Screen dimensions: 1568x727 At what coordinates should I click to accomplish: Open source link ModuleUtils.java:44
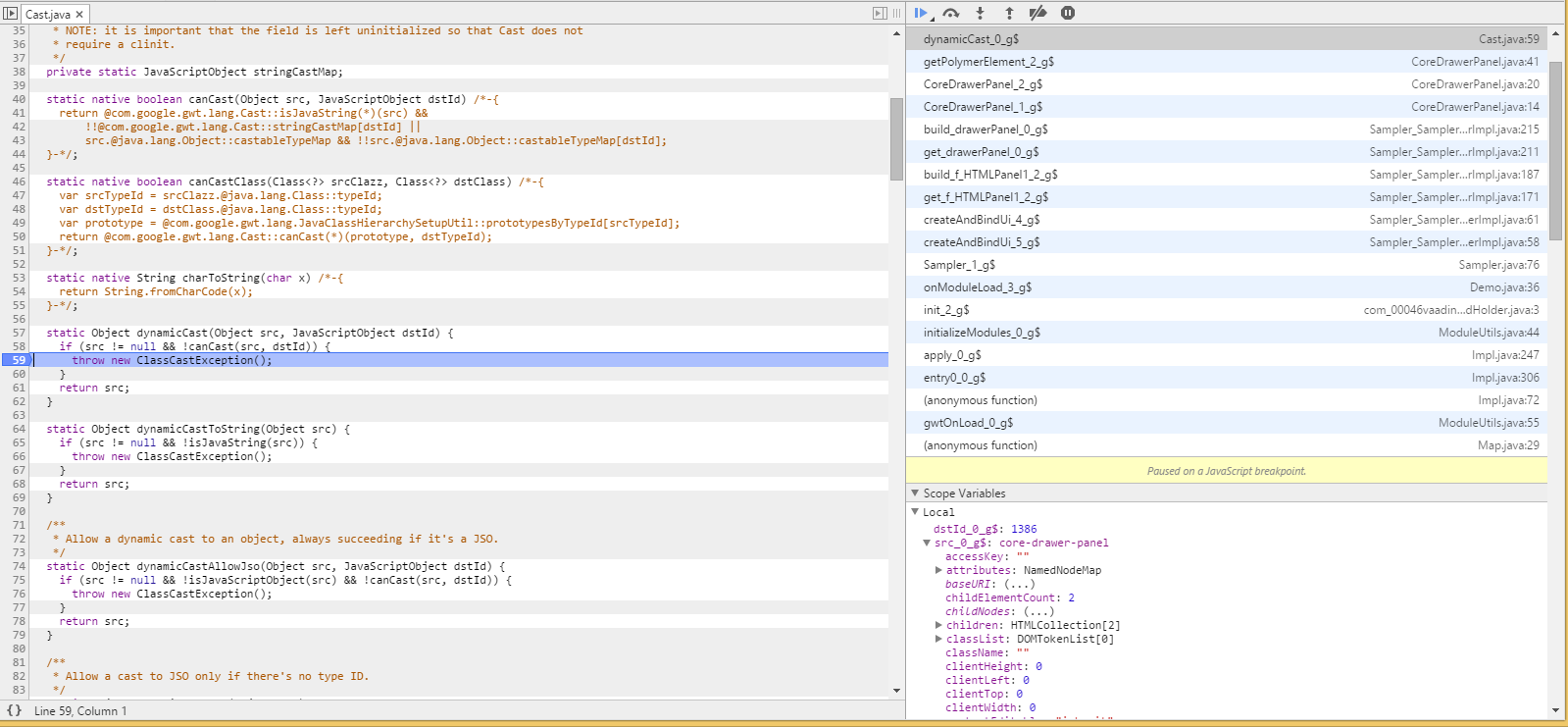1489,333
